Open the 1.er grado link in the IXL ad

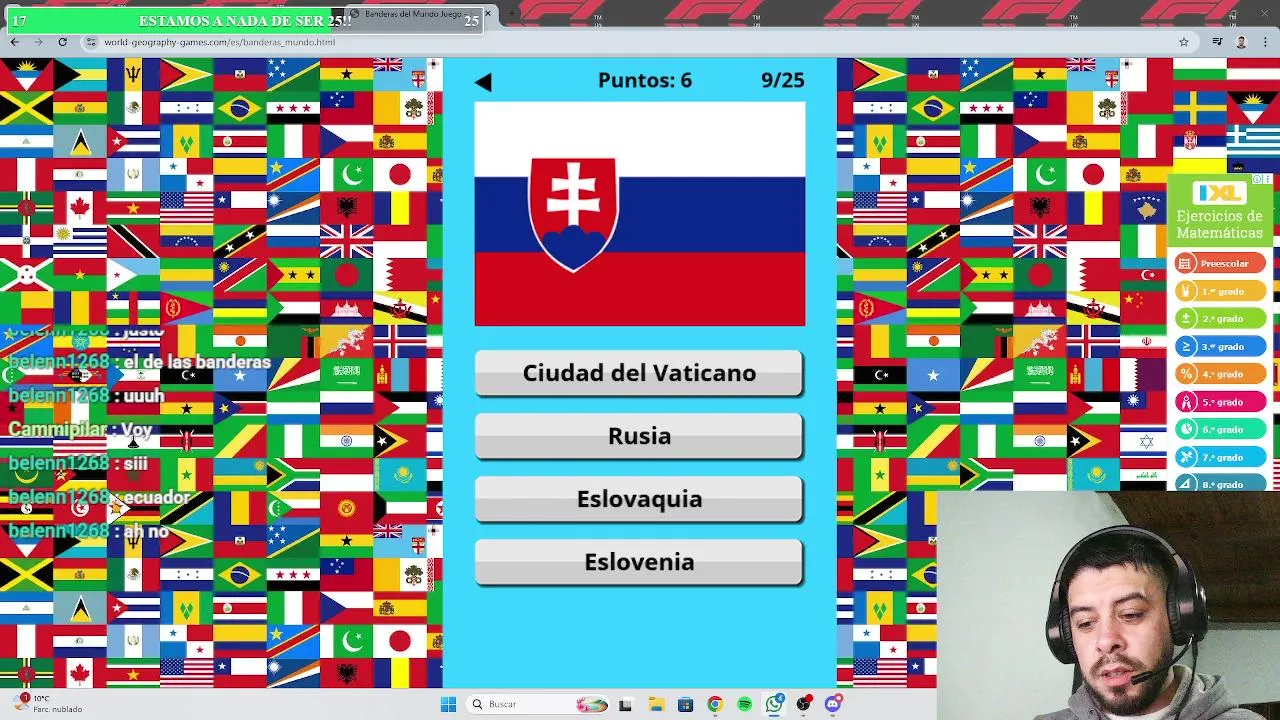(1220, 291)
